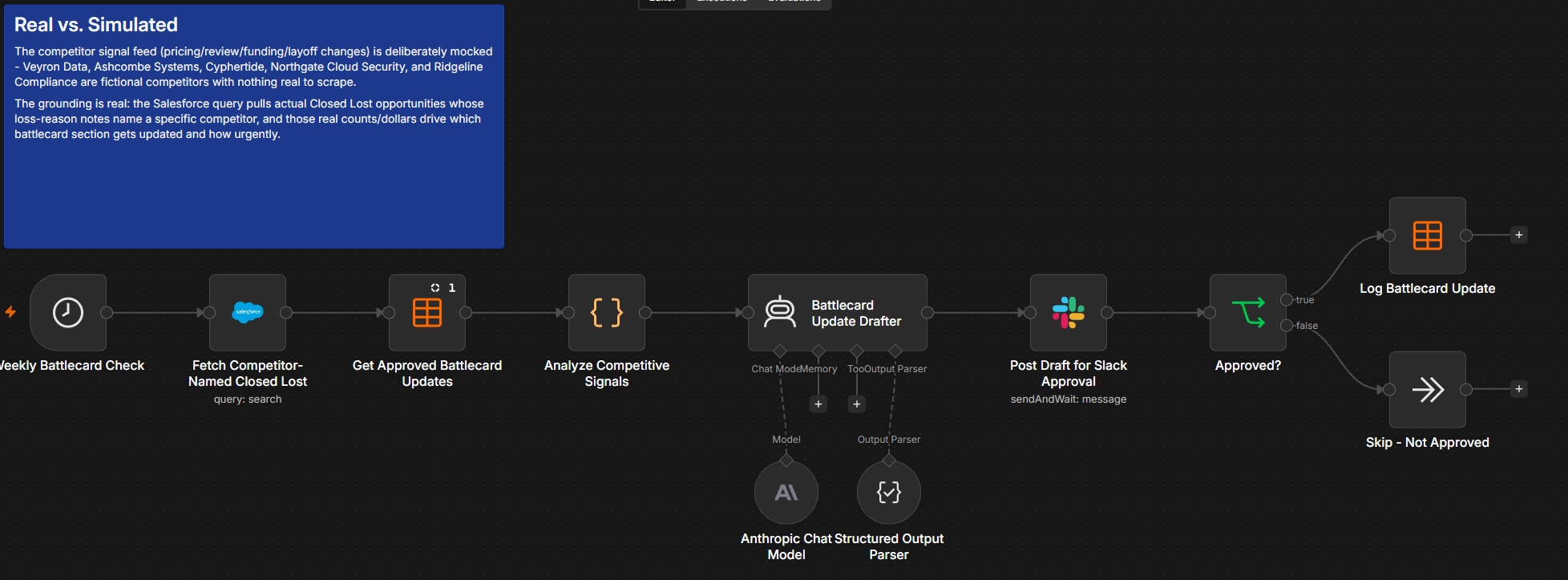The width and height of the screenshot is (1568, 580).
Task: Select the Analyze Competitive Signals code node
Action: click(607, 313)
